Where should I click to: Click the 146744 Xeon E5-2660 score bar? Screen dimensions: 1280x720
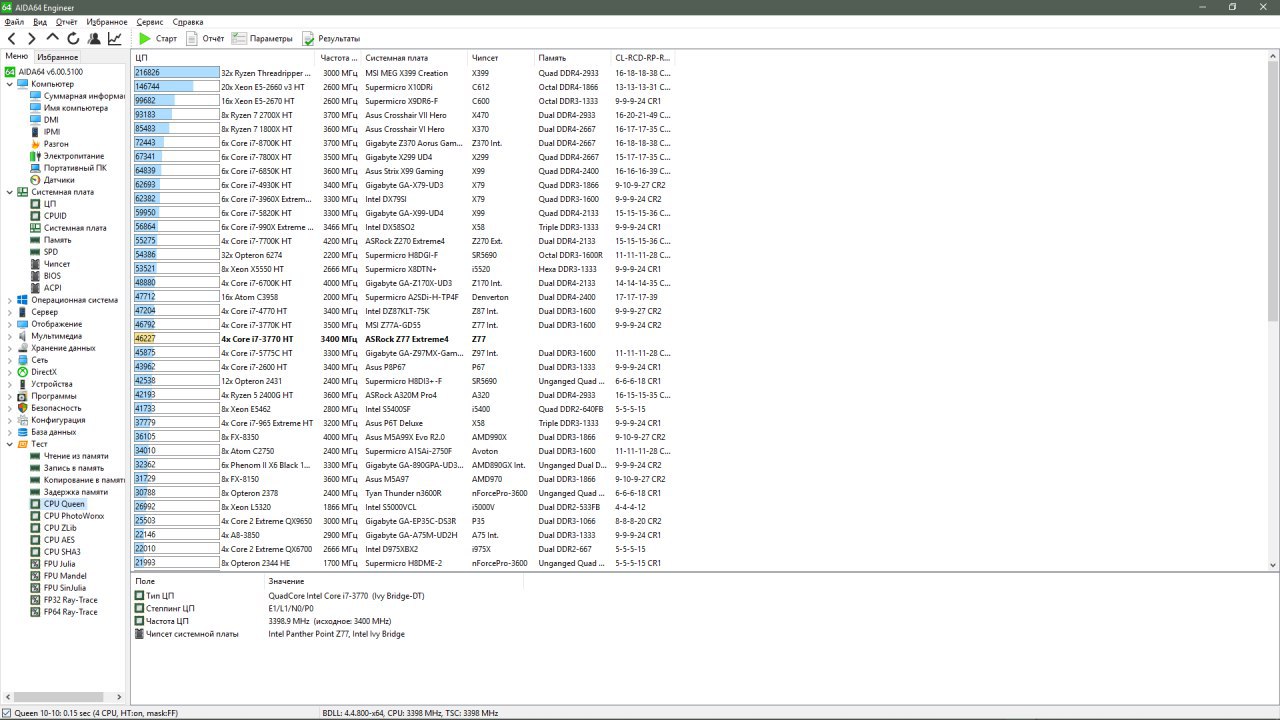click(x=176, y=87)
